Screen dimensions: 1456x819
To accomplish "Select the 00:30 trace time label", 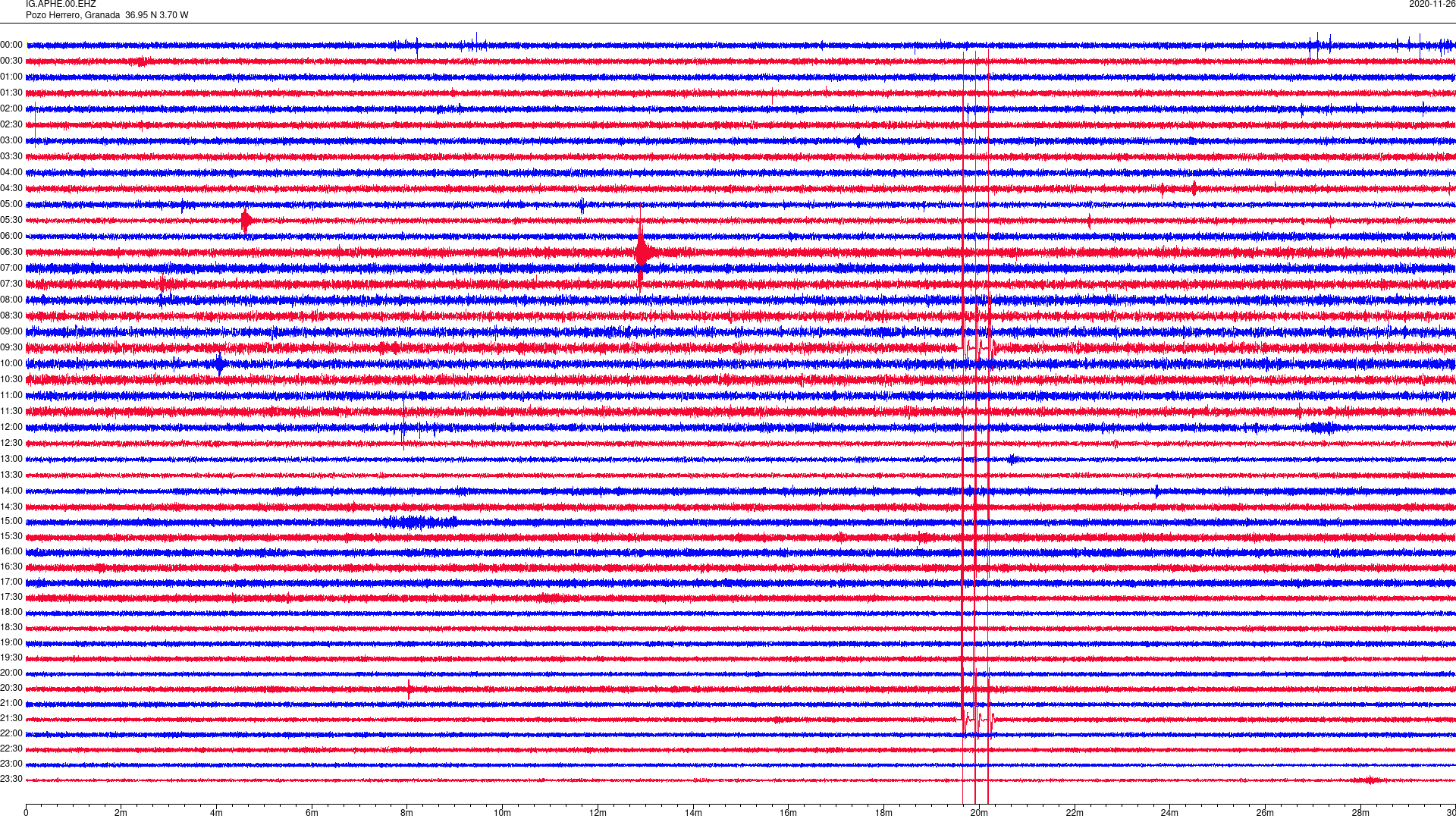I will pyautogui.click(x=11, y=61).
